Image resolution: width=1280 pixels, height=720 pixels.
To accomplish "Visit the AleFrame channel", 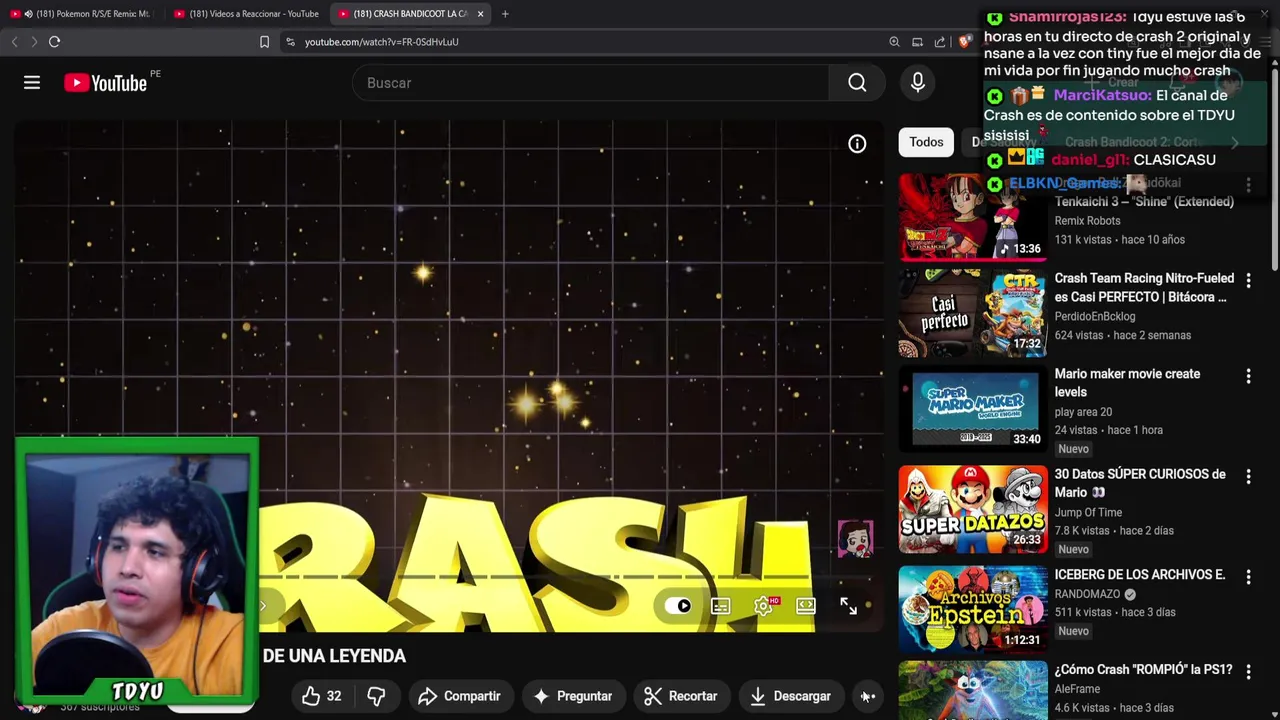I will pyautogui.click(x=1077, y=689).
